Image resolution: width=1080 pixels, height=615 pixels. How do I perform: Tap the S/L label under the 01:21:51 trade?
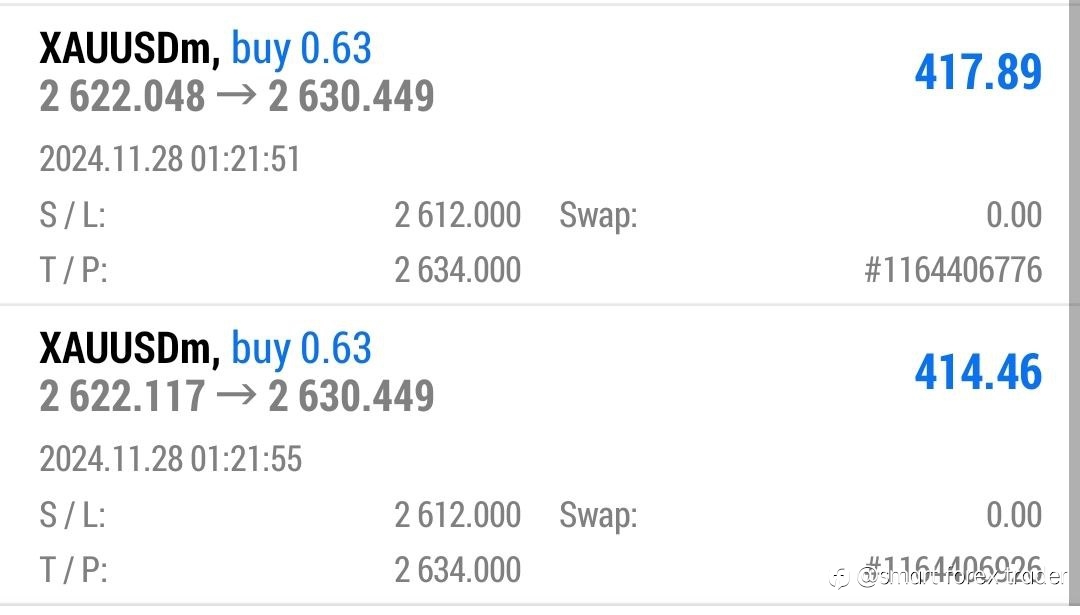pos(72,215)
